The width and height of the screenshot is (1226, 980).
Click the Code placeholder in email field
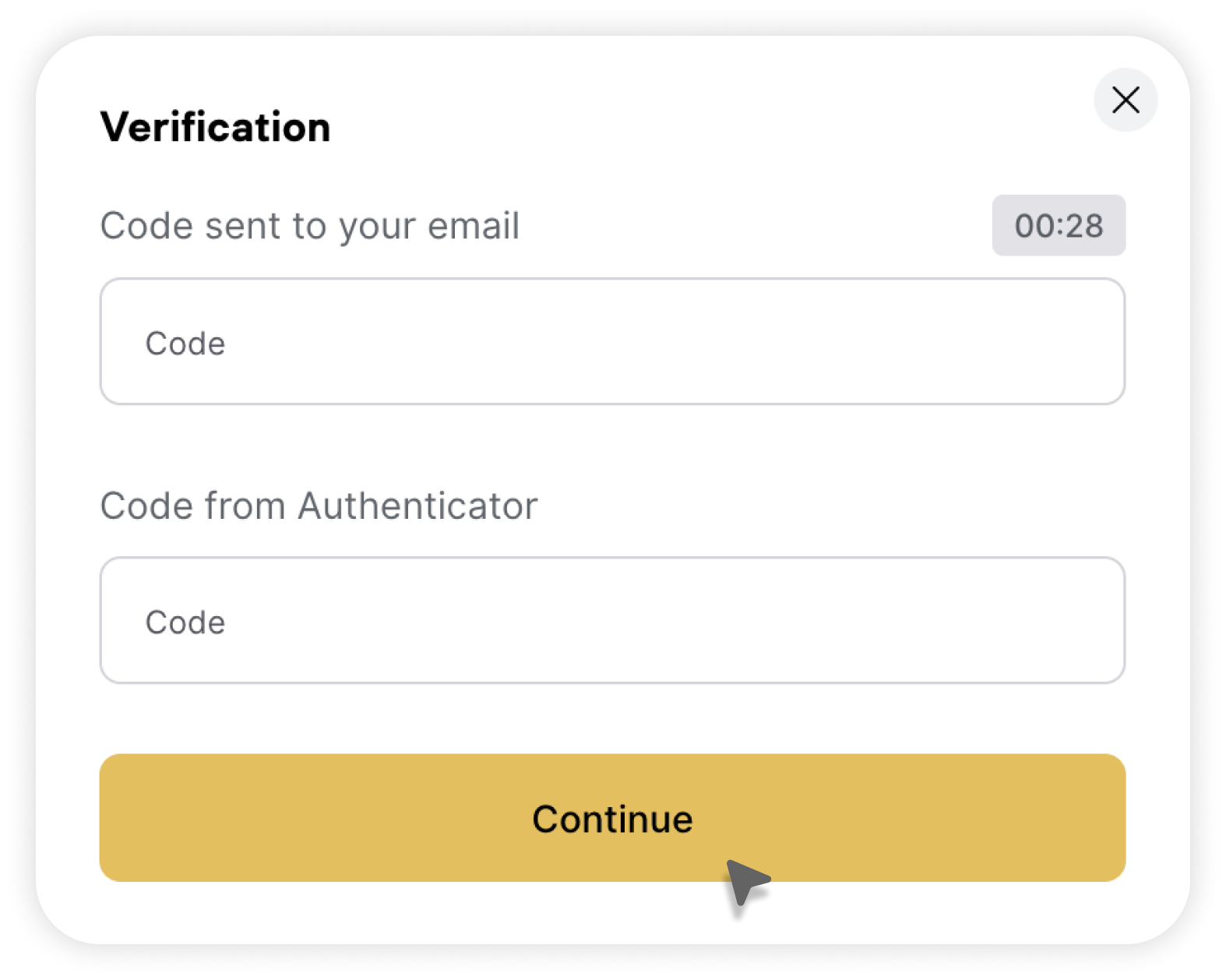click(185, 344)
